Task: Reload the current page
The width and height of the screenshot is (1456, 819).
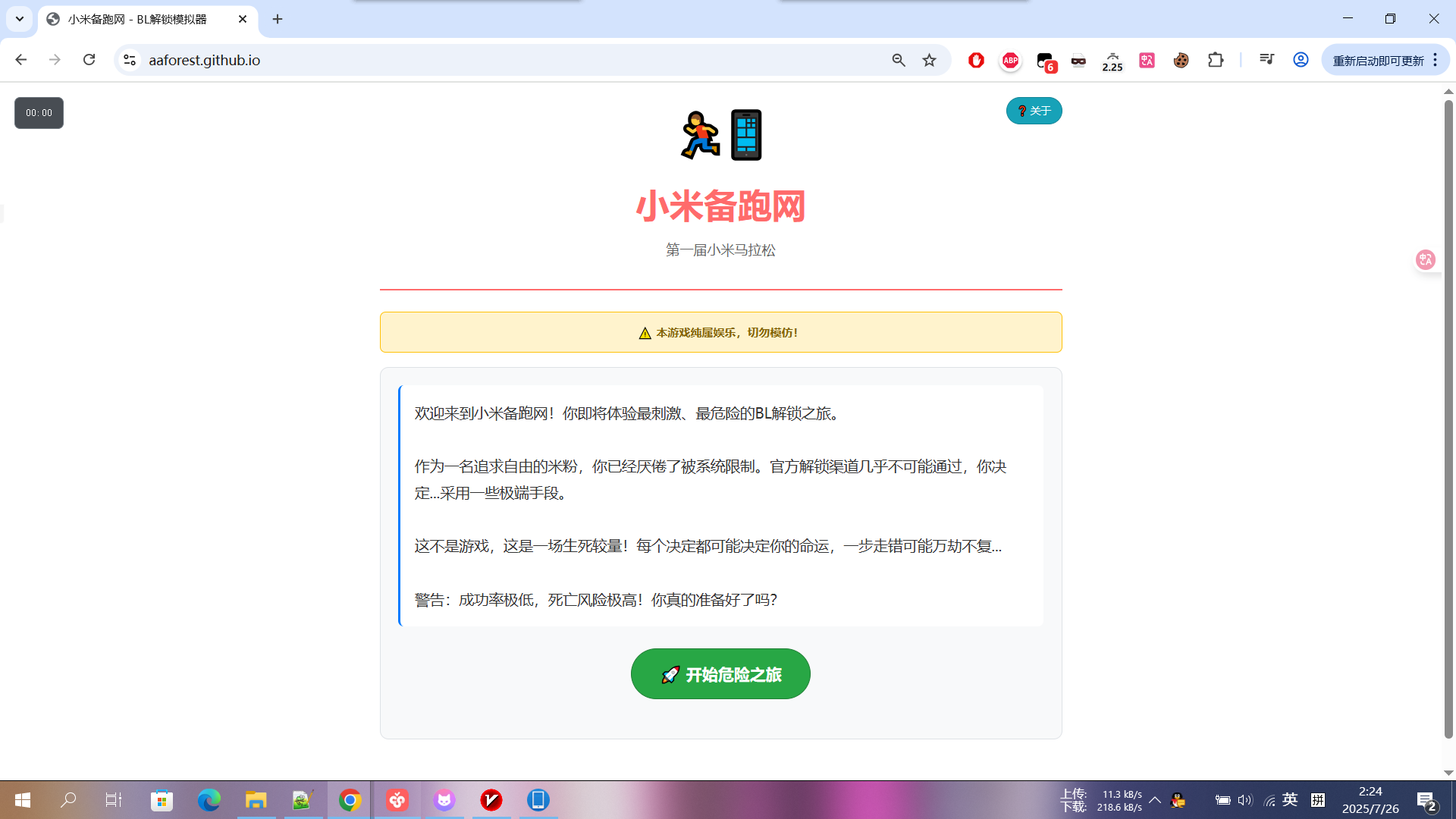Action: click(89, 60)
